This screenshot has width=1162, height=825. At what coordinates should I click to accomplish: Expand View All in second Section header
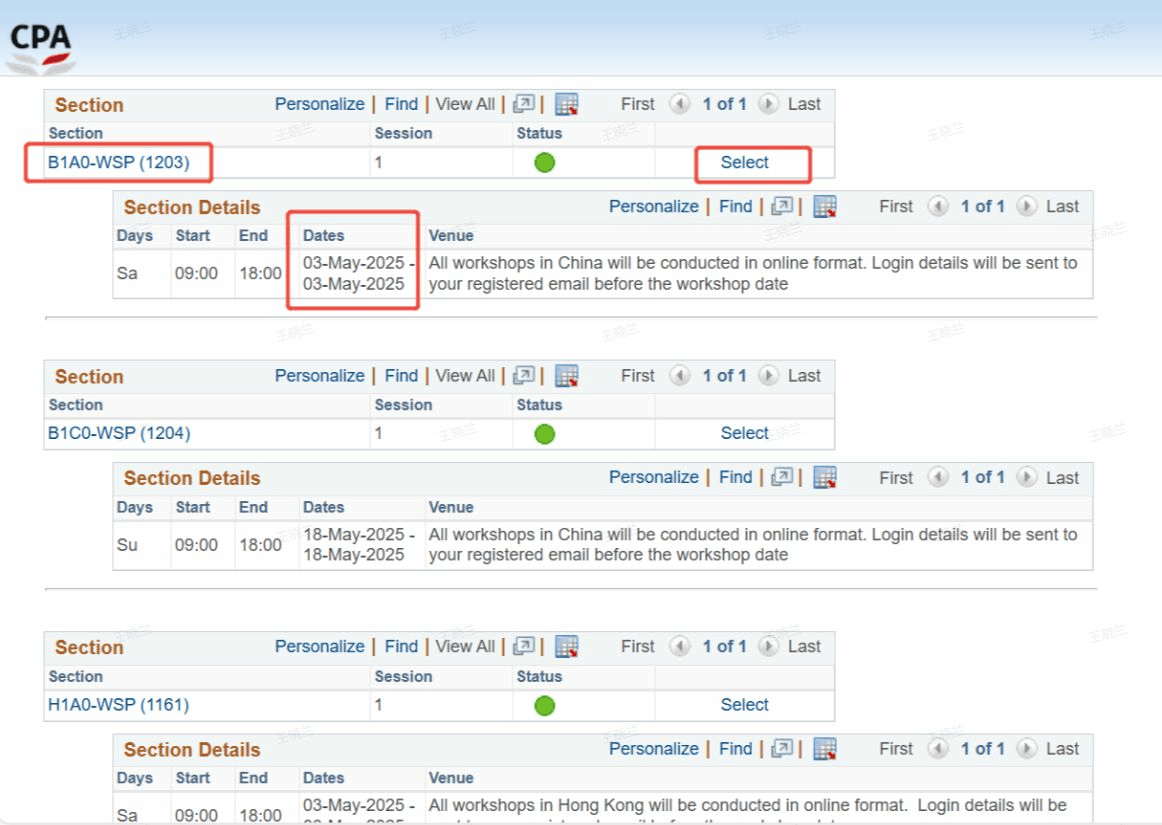click(x=465, y=376)
